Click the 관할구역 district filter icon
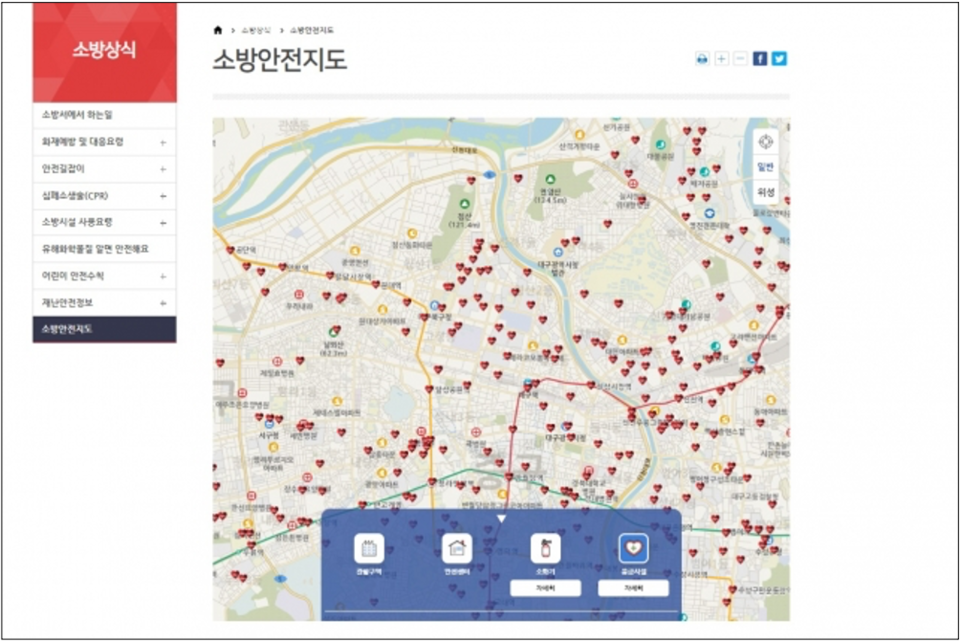Screen dimensions: 960x641 coord(370,548)
